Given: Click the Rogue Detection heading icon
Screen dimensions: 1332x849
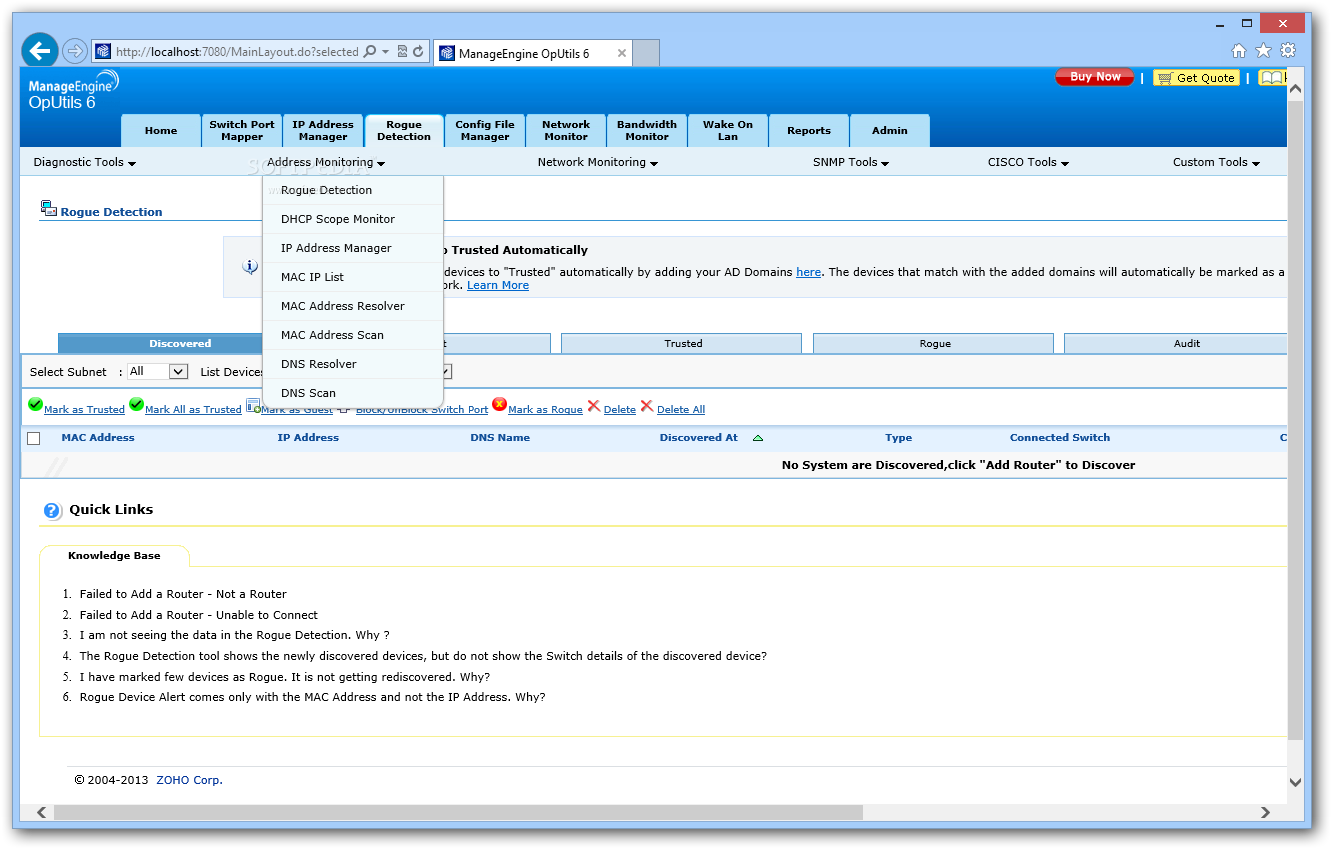Looking at the screenshot, I should click(x=48, y=208).
